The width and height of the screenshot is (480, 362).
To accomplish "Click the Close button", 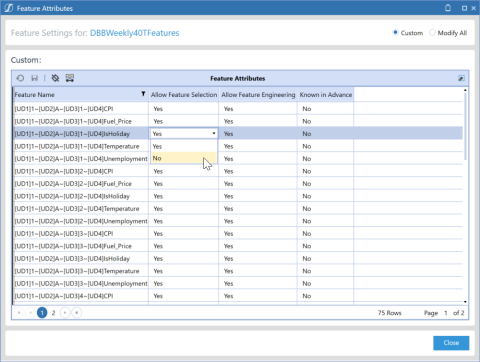I will (451, 343).
